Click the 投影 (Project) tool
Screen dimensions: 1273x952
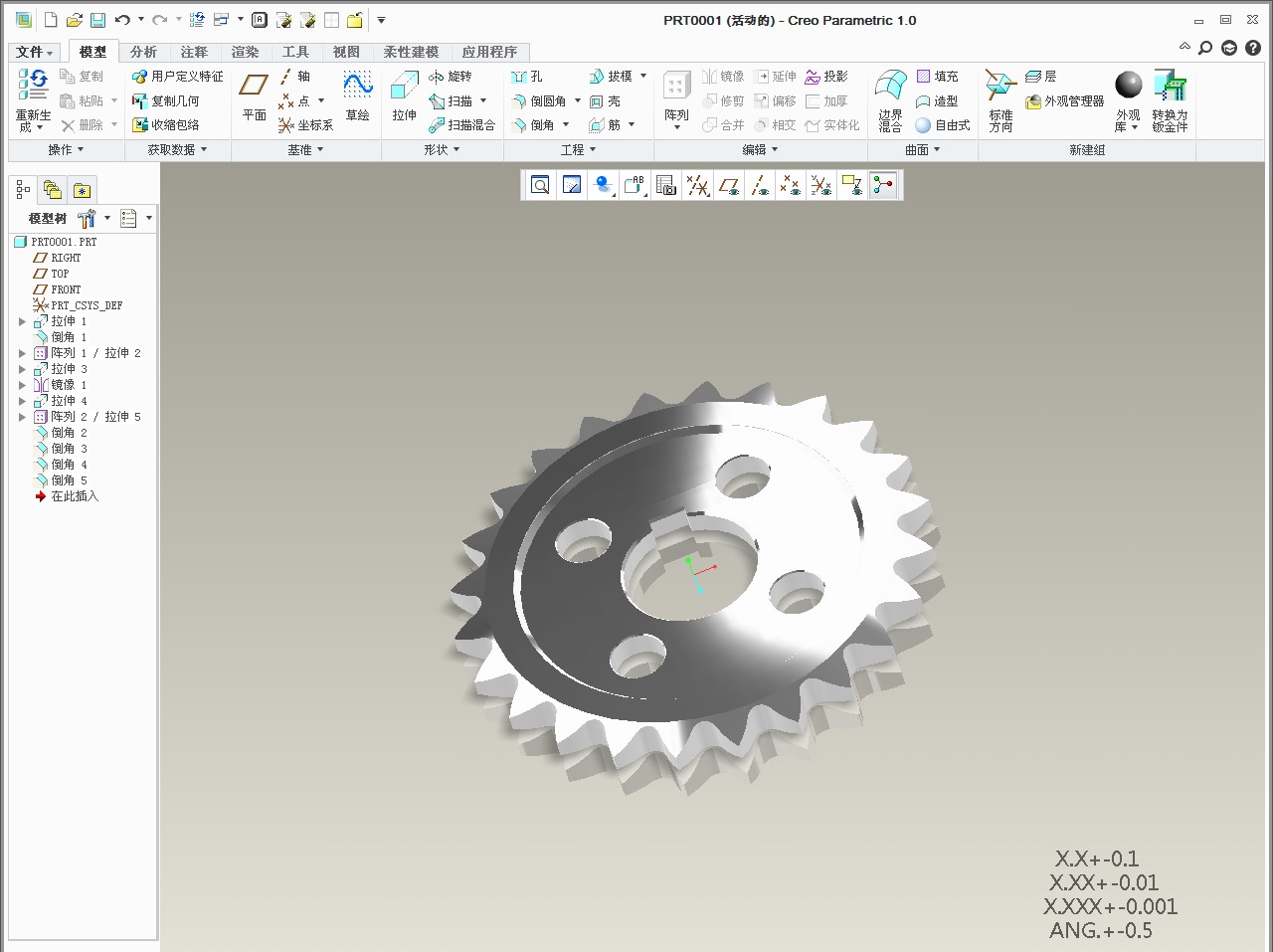coord(826,77)
